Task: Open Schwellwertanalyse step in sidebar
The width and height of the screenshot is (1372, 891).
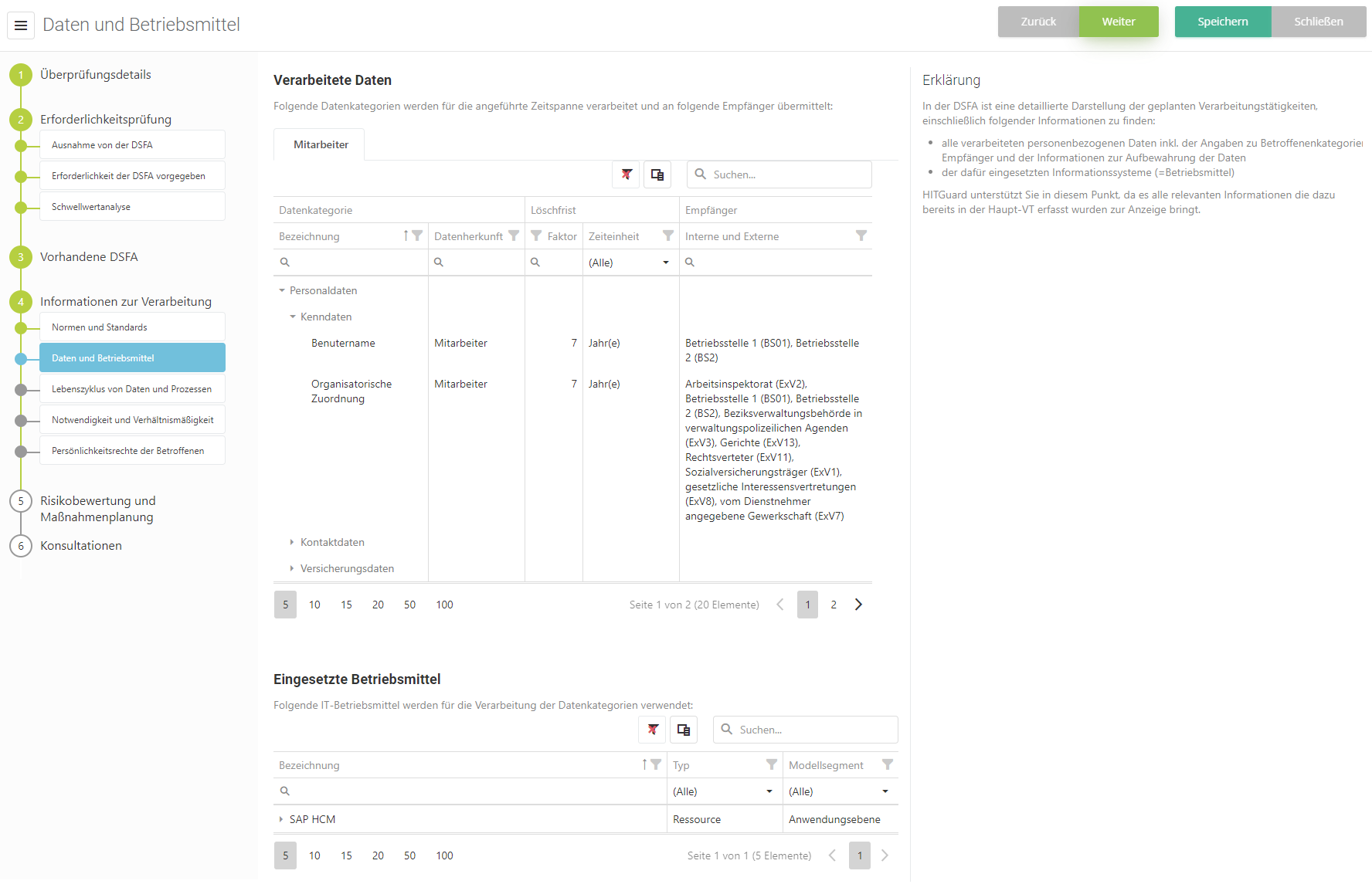Action: pos(132,207)
